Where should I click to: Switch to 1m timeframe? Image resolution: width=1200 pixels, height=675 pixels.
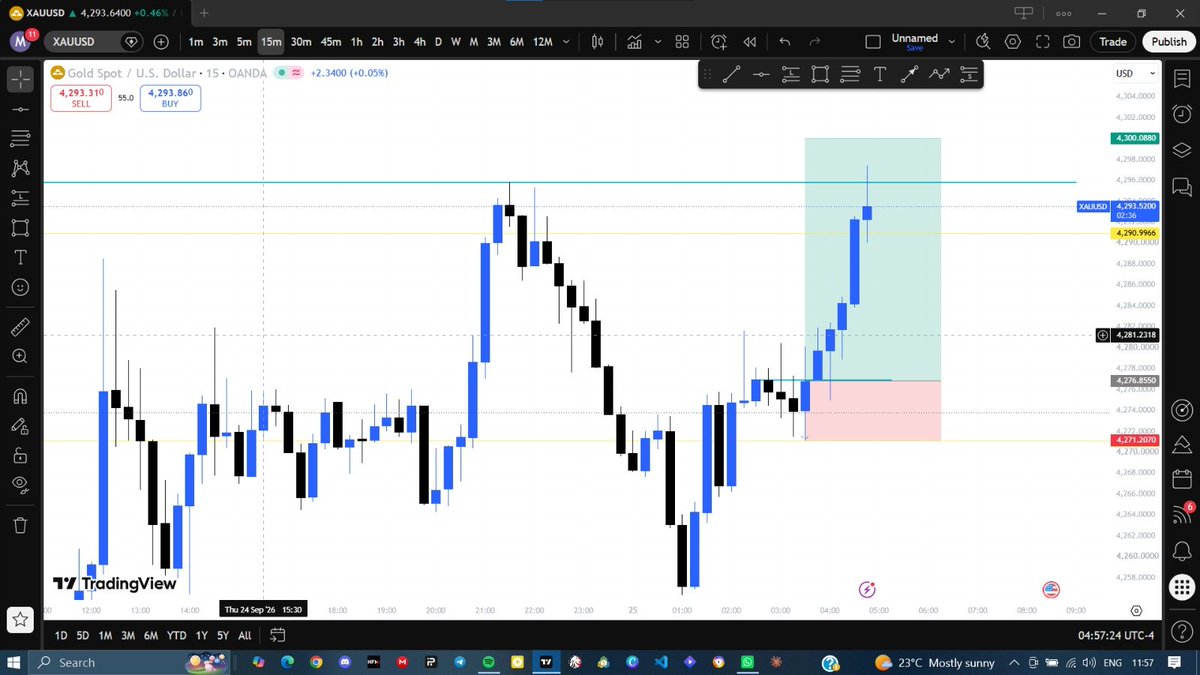pyautogui.click(x=196, y=42)
